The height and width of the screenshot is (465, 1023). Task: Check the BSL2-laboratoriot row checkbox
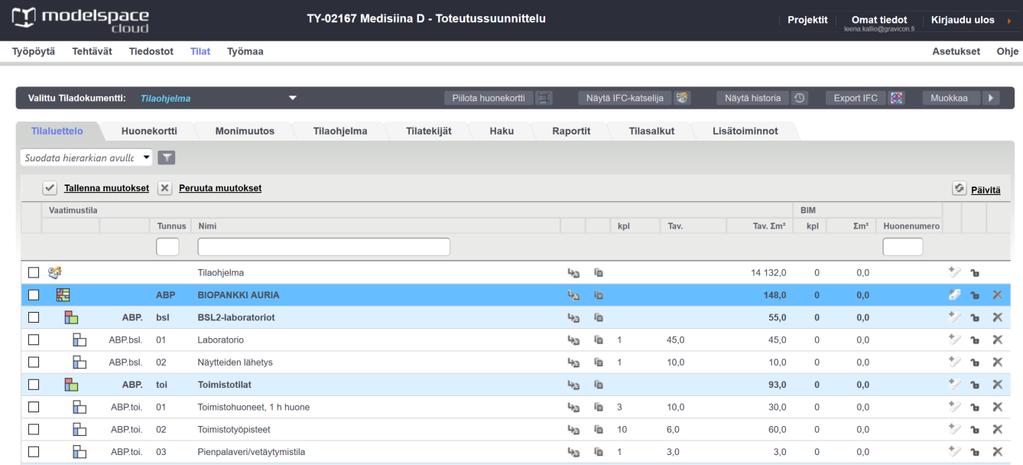pyautogui.click(x=33, y=318)
